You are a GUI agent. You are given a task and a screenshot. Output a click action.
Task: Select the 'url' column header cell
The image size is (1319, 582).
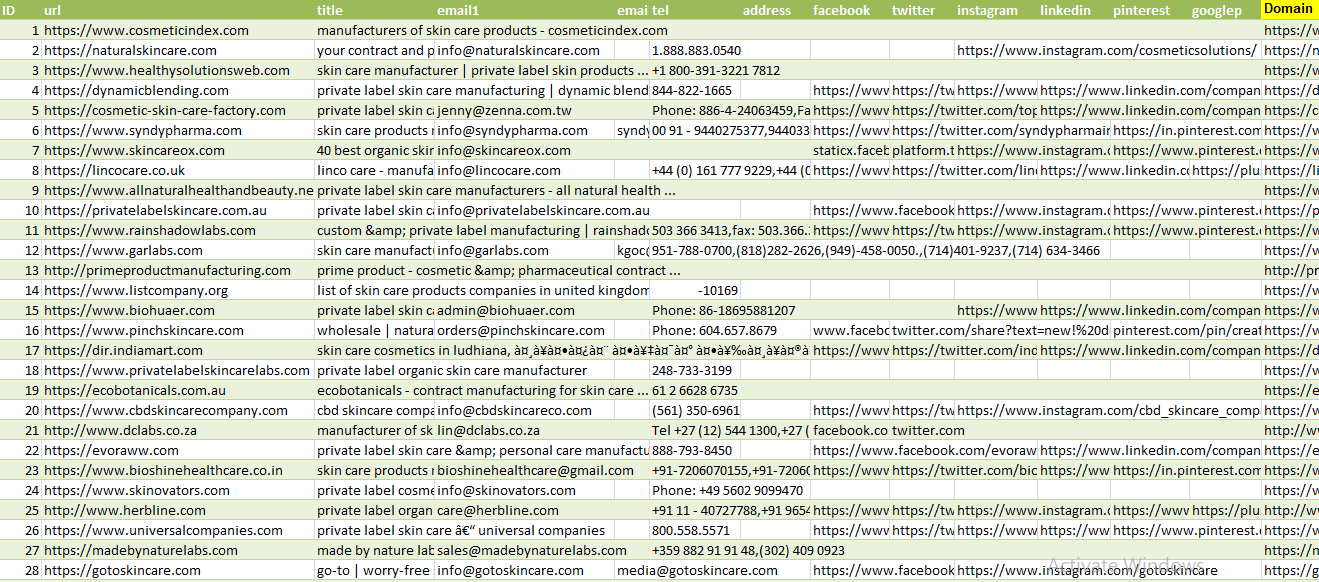(178, 10)
